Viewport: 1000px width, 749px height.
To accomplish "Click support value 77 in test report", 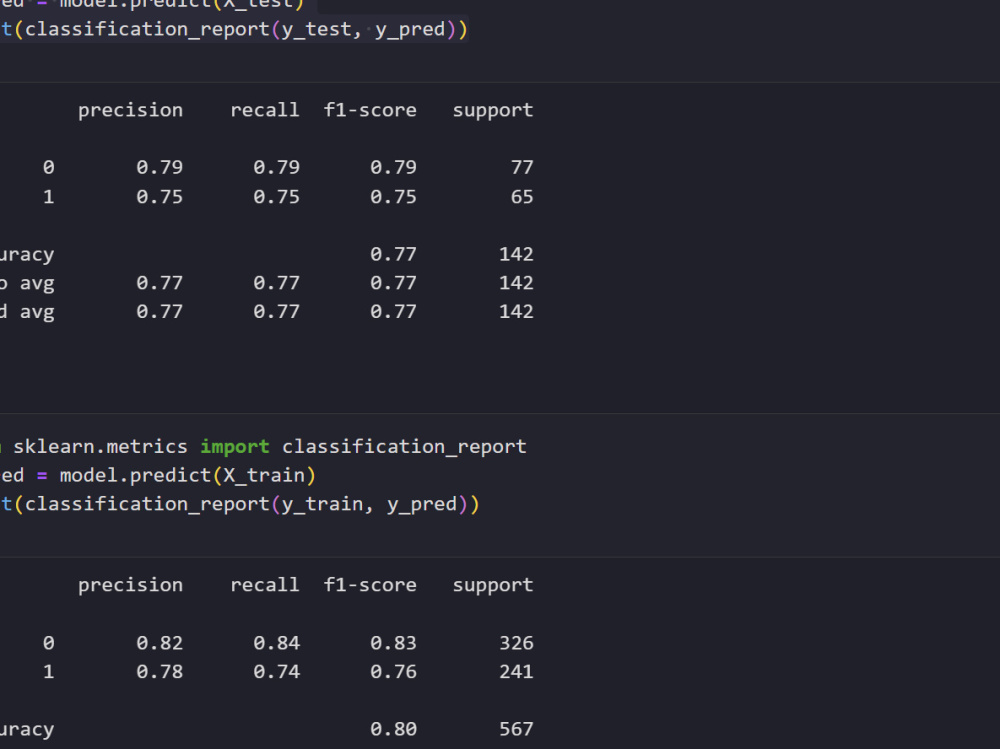I will [522, 167].
